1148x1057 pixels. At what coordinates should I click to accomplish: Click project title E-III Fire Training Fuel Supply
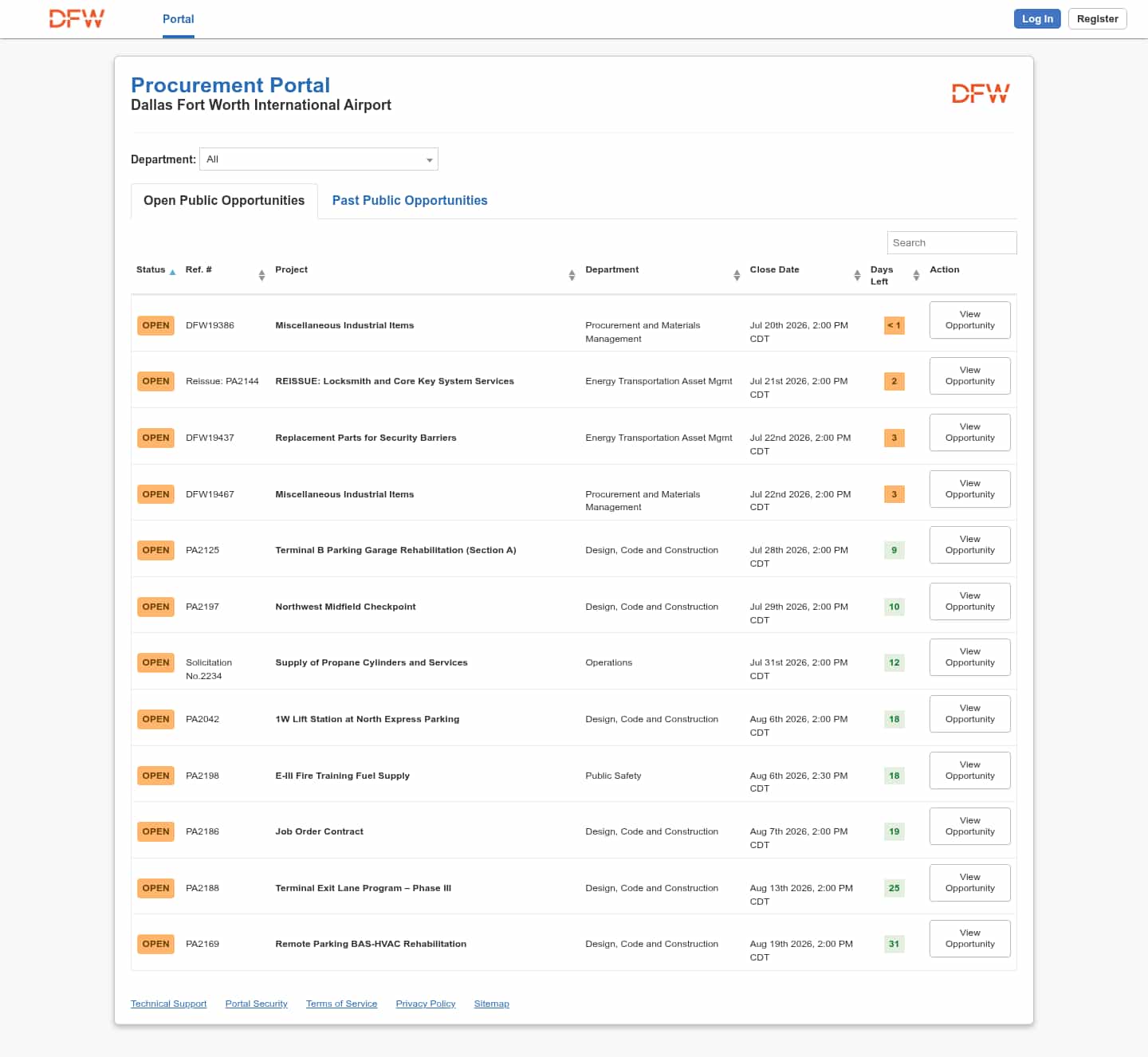click(342, 776)
